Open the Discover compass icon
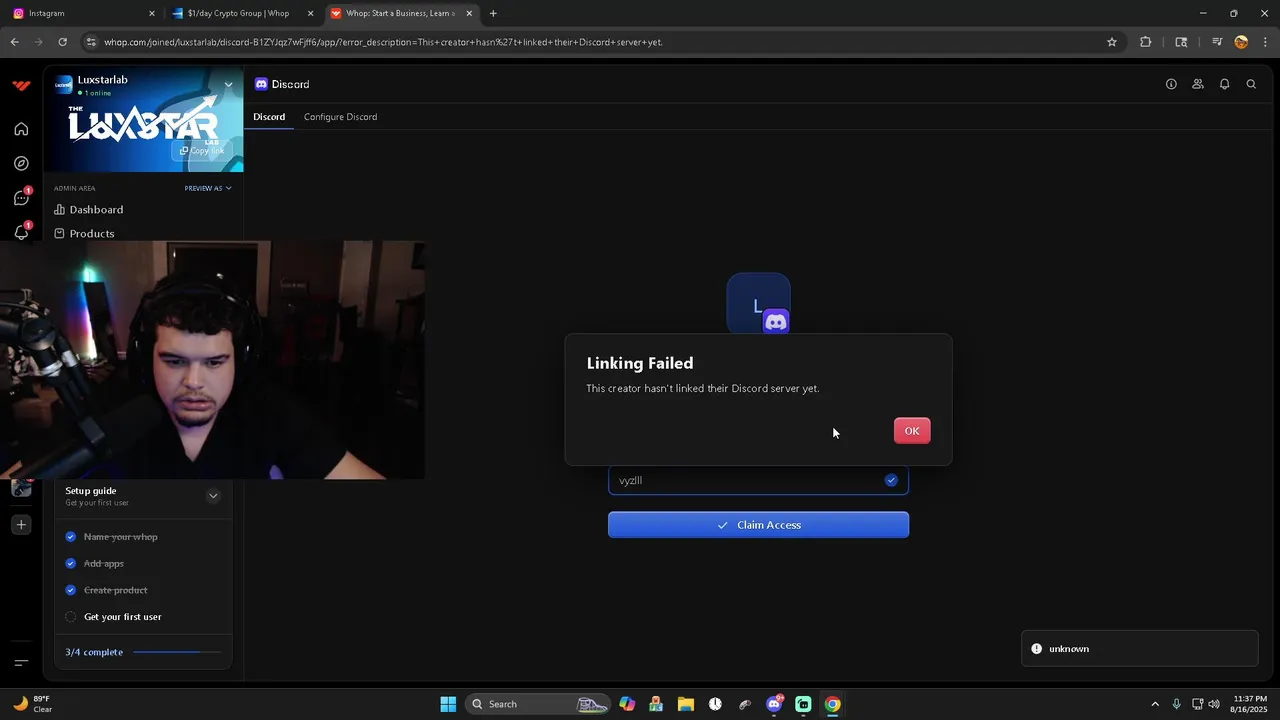Screen dimensions: 1280x720 pyautogui.click(x=21, y=163)
